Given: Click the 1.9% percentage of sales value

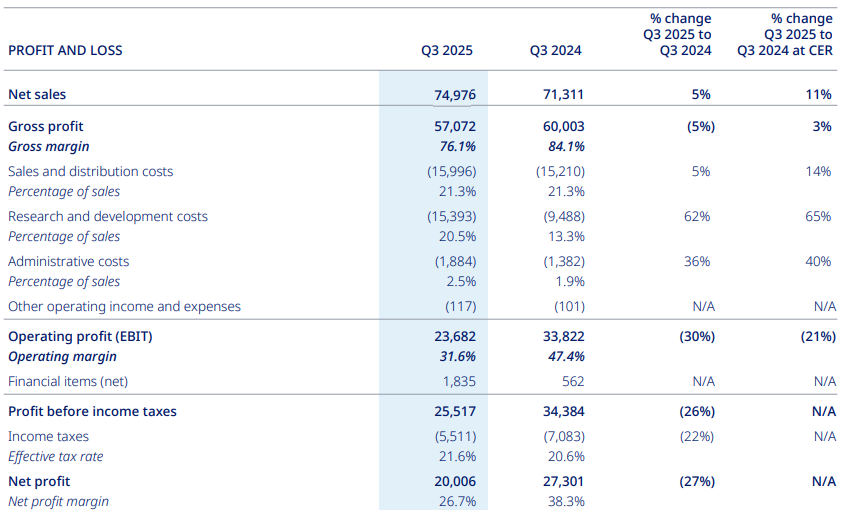Looking at the screenshot, I should pyautogui.click(x=570, y=282).
